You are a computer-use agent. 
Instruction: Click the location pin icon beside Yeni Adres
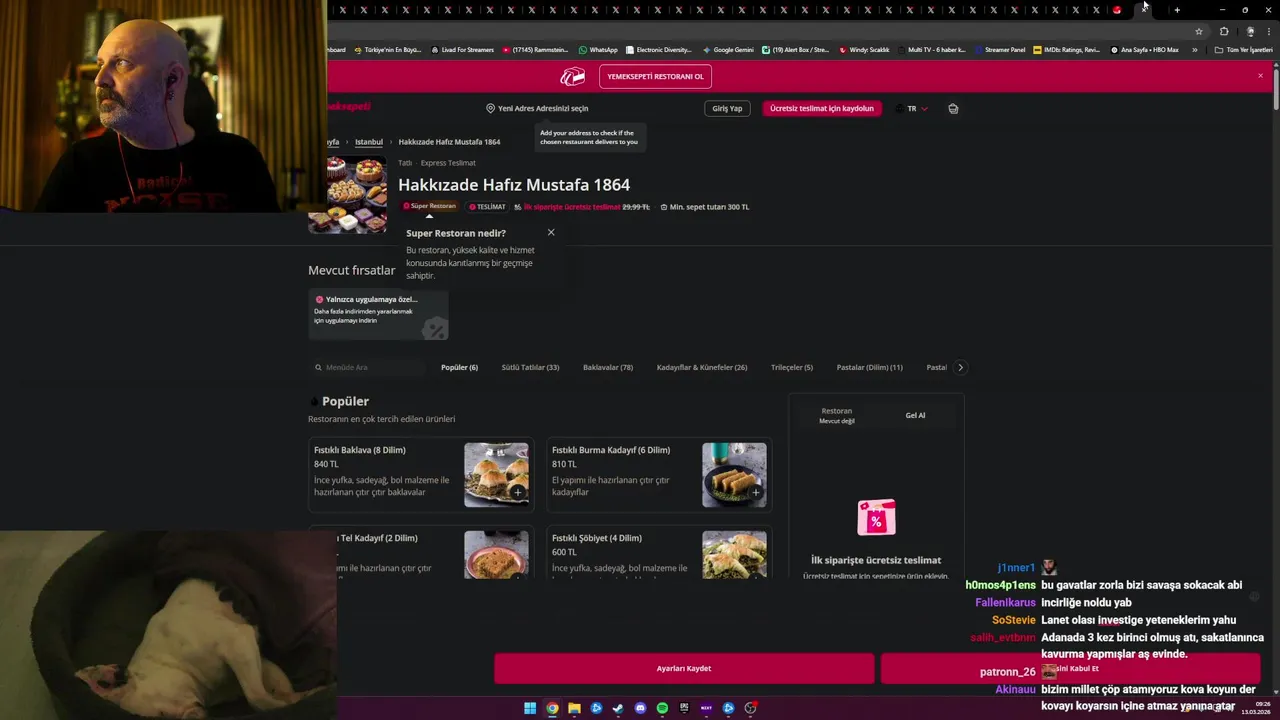tap(490, 108)
